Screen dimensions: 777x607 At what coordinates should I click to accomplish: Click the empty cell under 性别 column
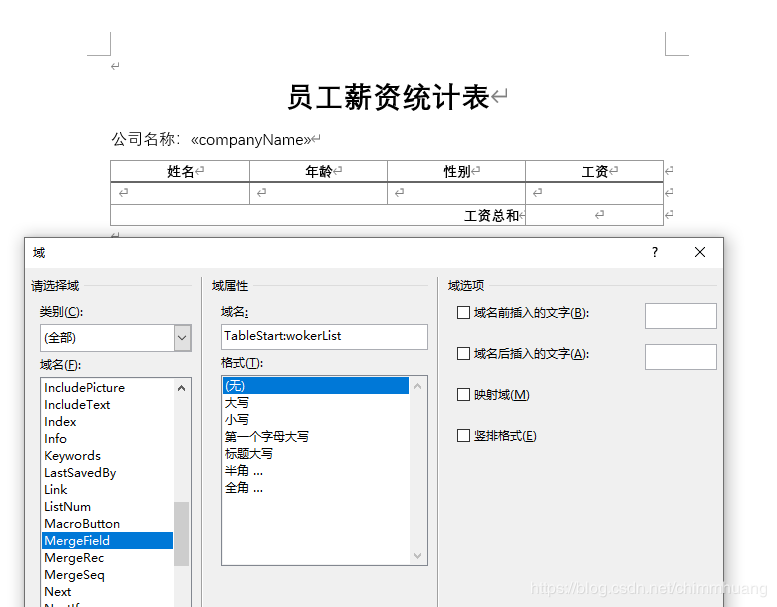click(x=456, y=193)
